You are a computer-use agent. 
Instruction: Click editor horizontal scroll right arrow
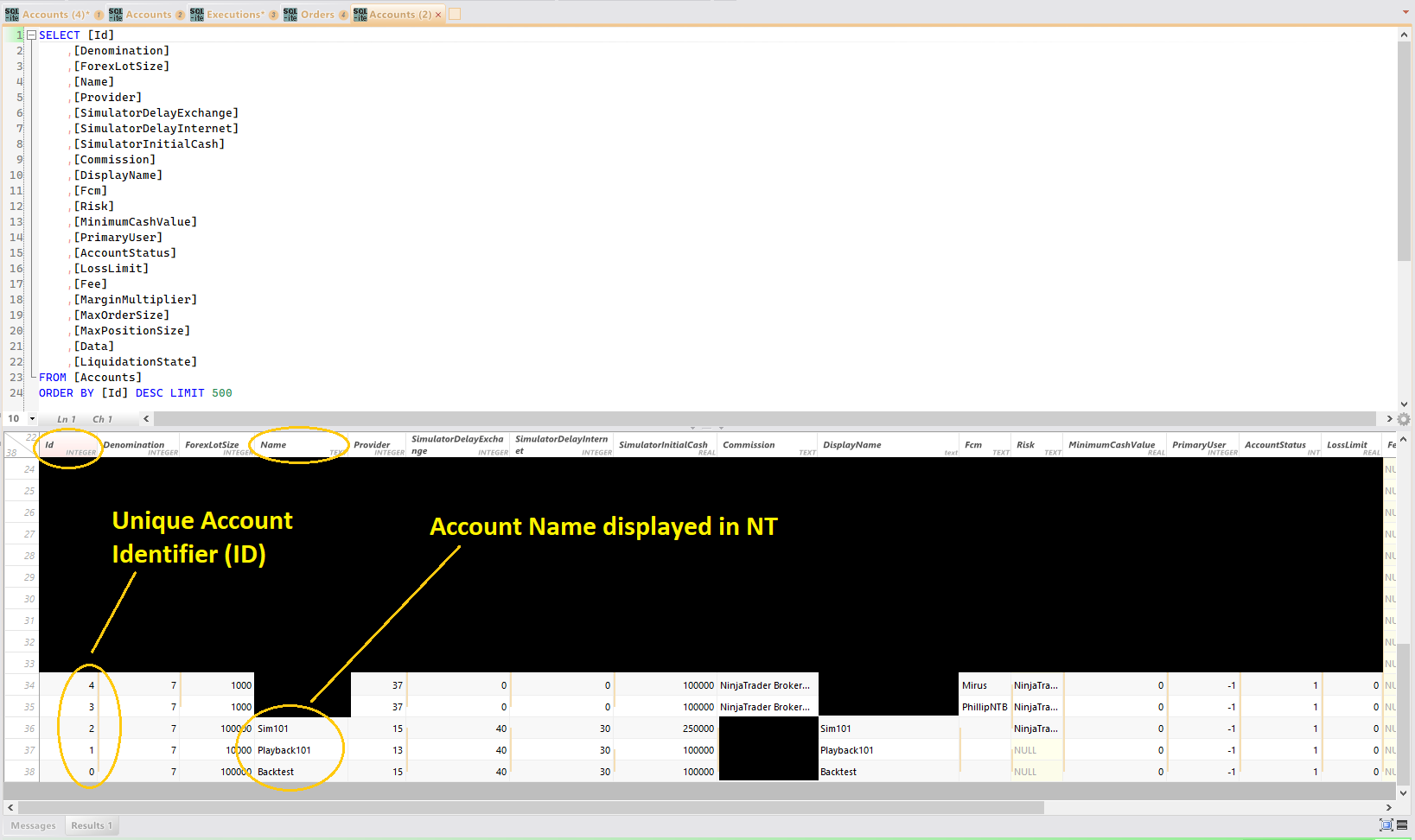pos(1389,419)
